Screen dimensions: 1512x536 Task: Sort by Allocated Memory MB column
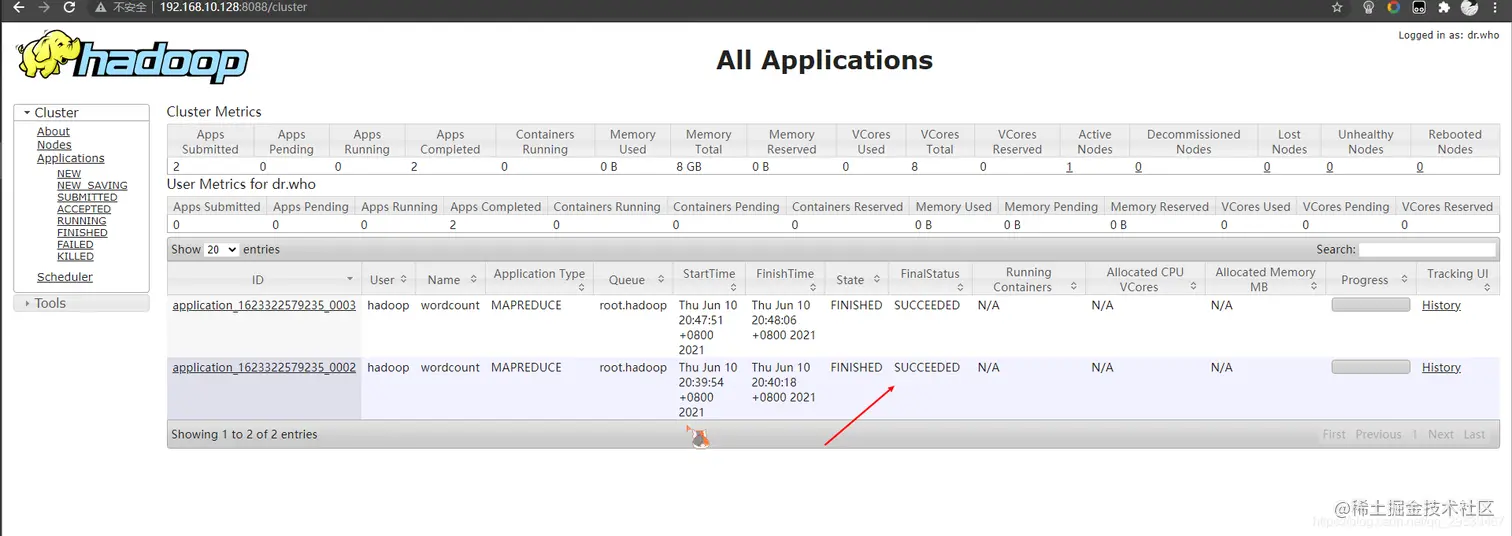[x=1265, y=280]
